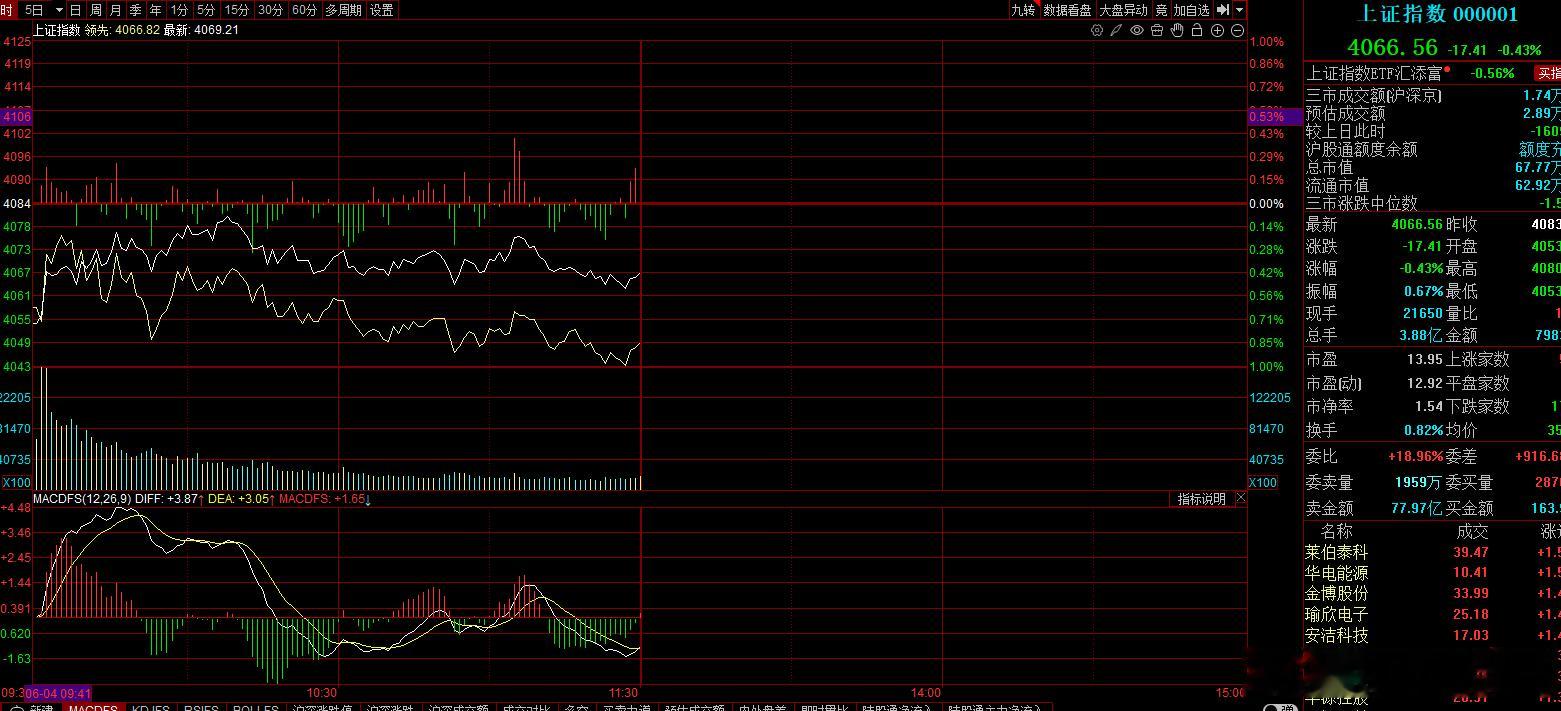The image size is (1561, 711).
Task: Open 大盘异动 market movement
Action: click(x=1123, y=10)
